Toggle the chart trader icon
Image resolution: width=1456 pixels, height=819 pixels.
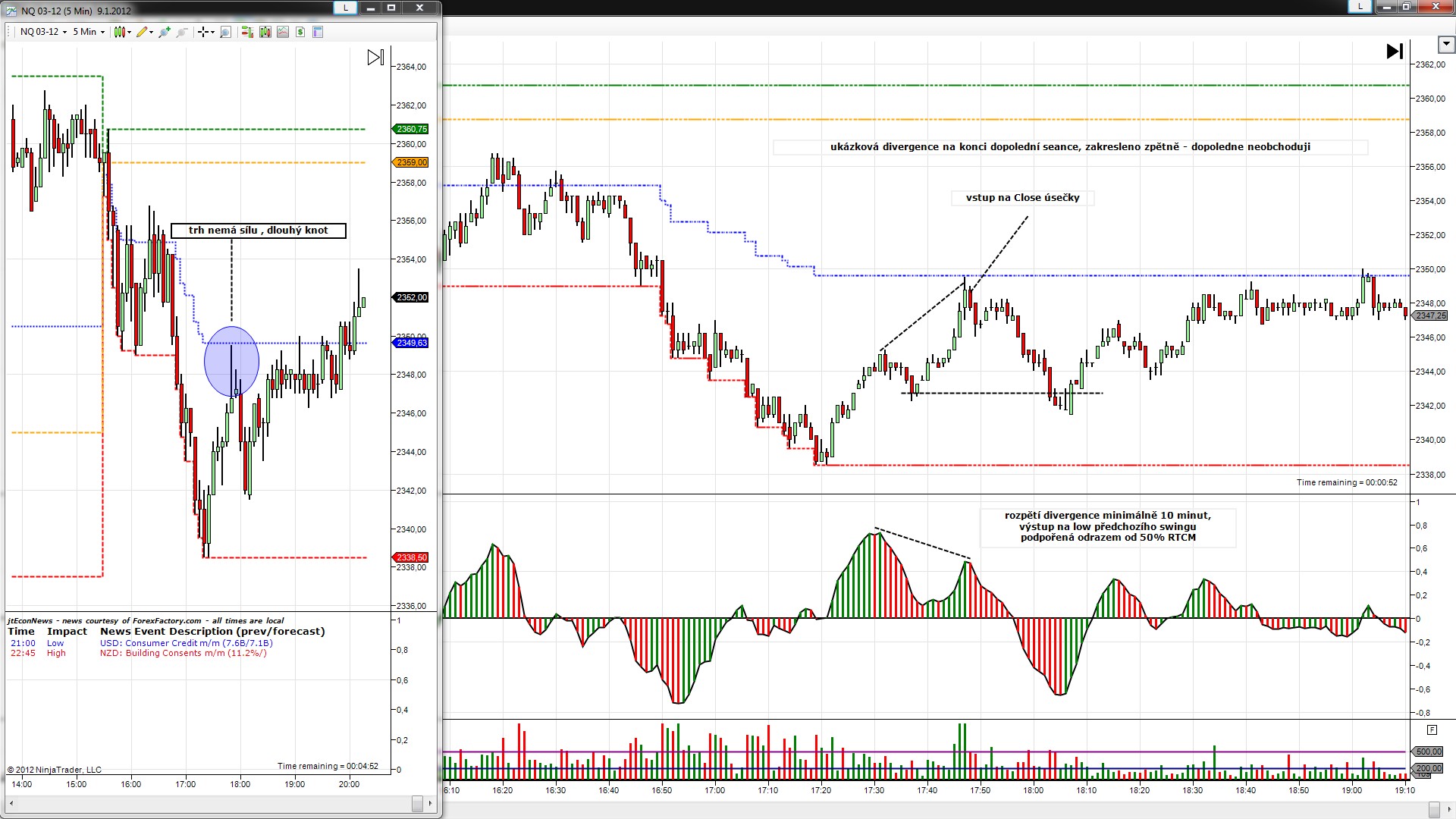(246, 32)
